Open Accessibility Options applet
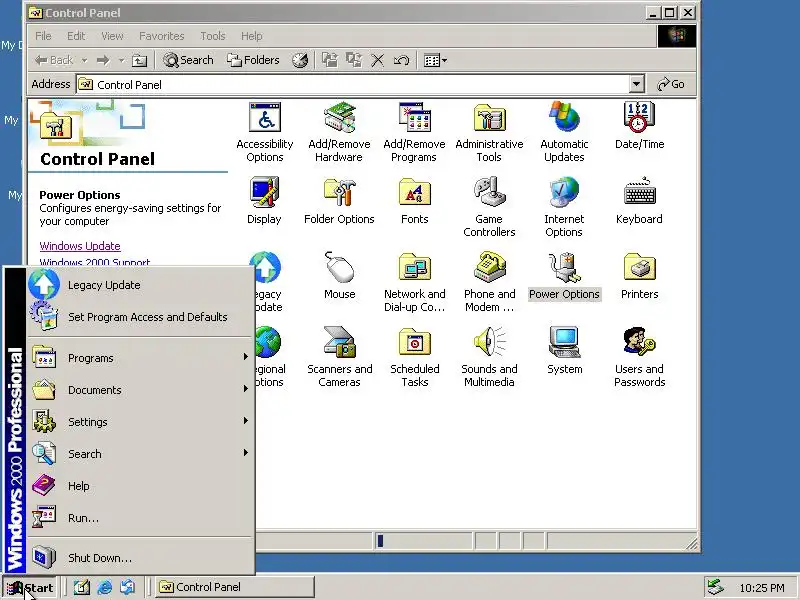 264,132
